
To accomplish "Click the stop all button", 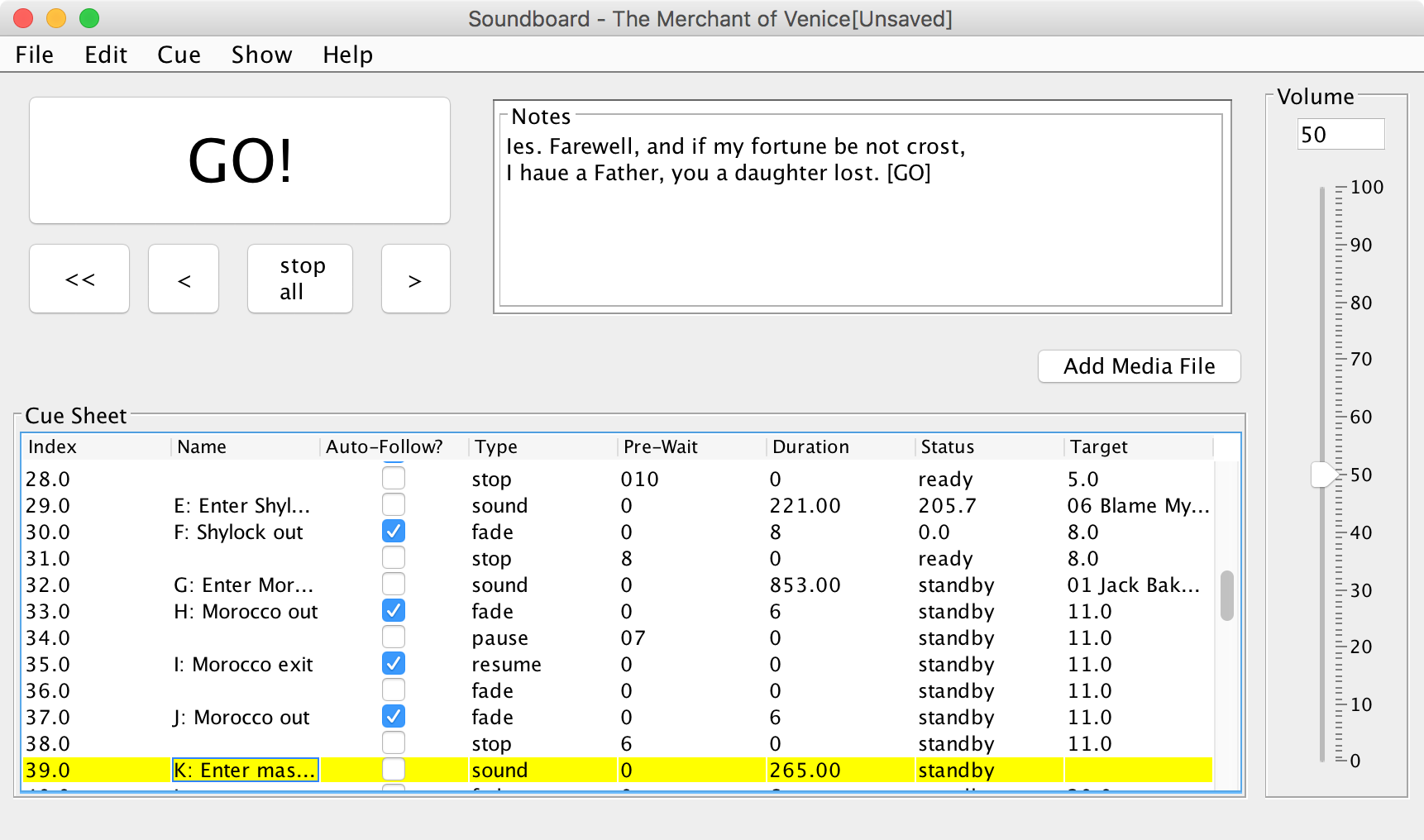I will (x=299, y=279).
